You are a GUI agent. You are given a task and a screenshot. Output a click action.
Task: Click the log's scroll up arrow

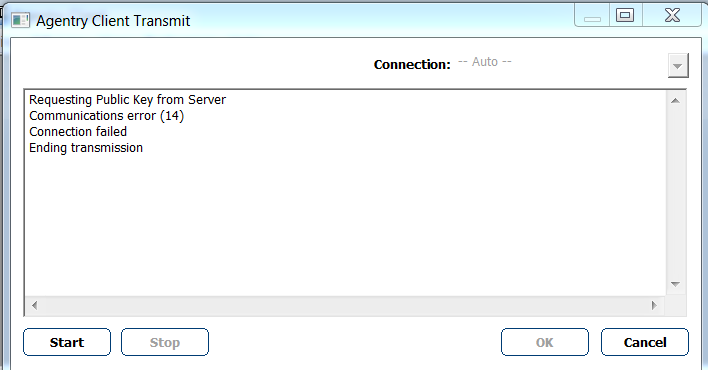675,100
